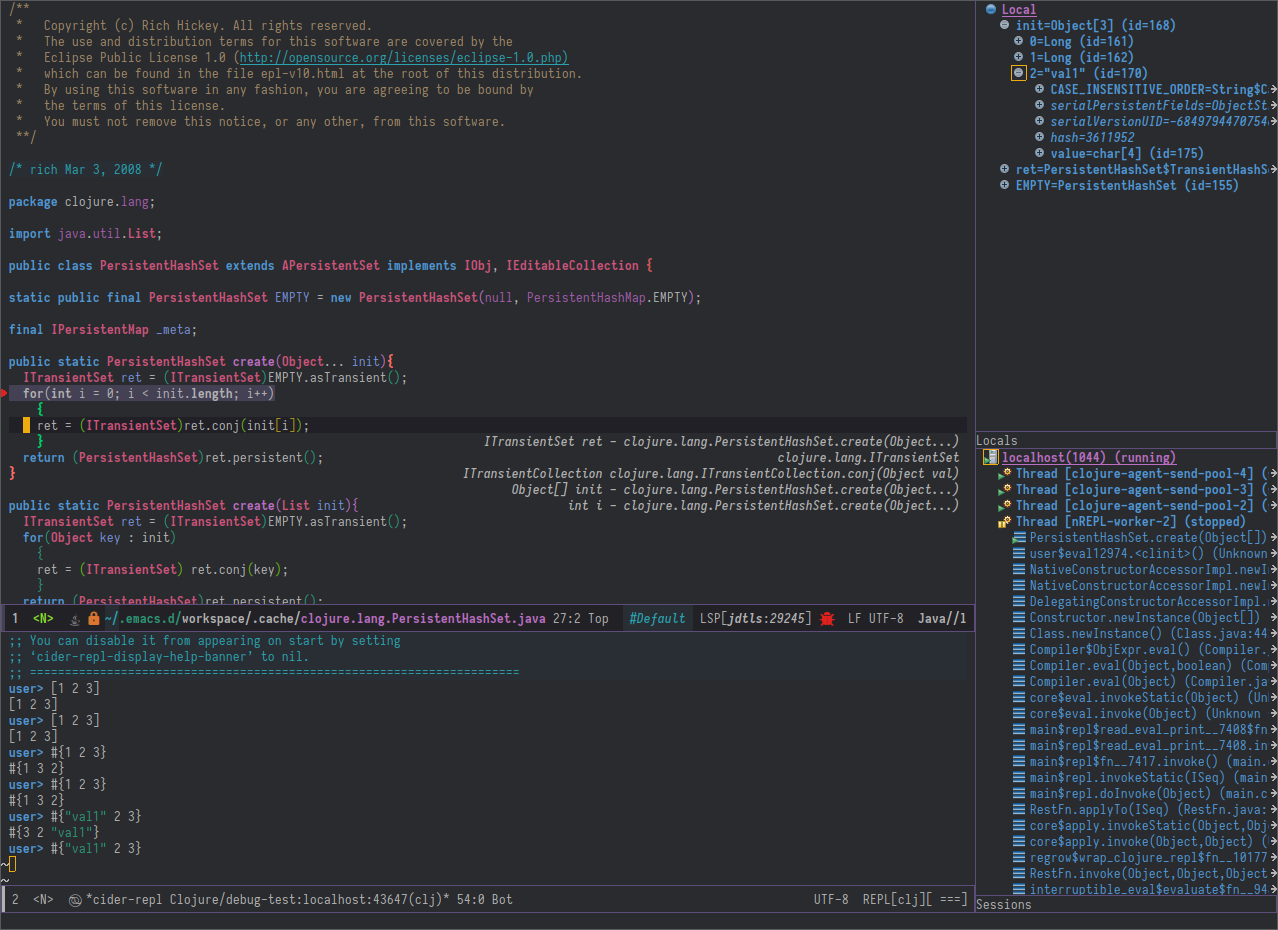Screen dimensions: 1278x930
Task: Click the localhost(1044) (running) session link
Action: tap(1088, 457)
